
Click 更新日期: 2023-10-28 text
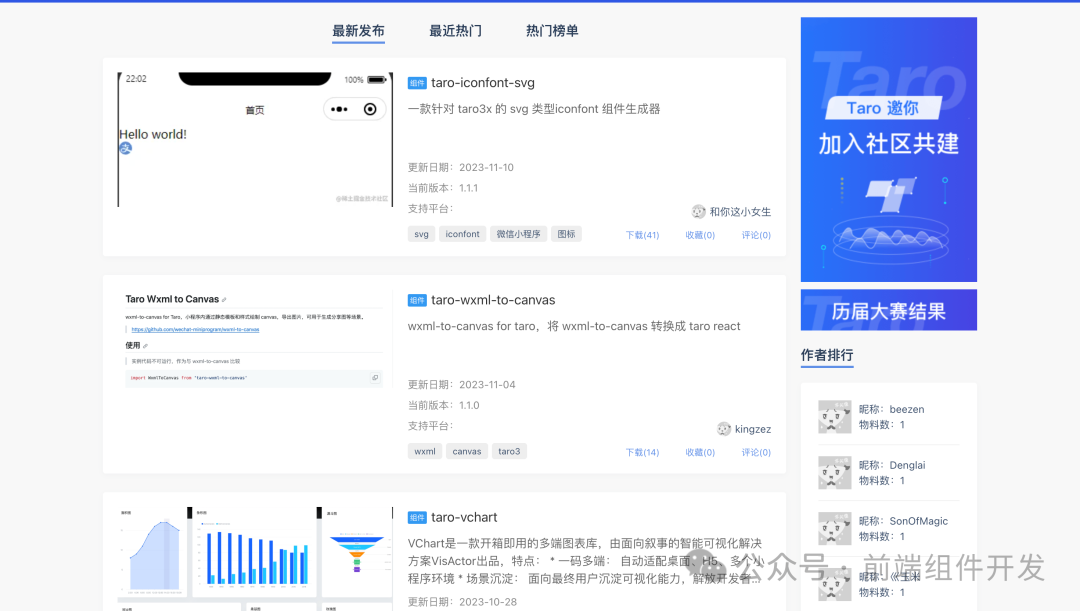pyautogui.click(x=462, y=601)
